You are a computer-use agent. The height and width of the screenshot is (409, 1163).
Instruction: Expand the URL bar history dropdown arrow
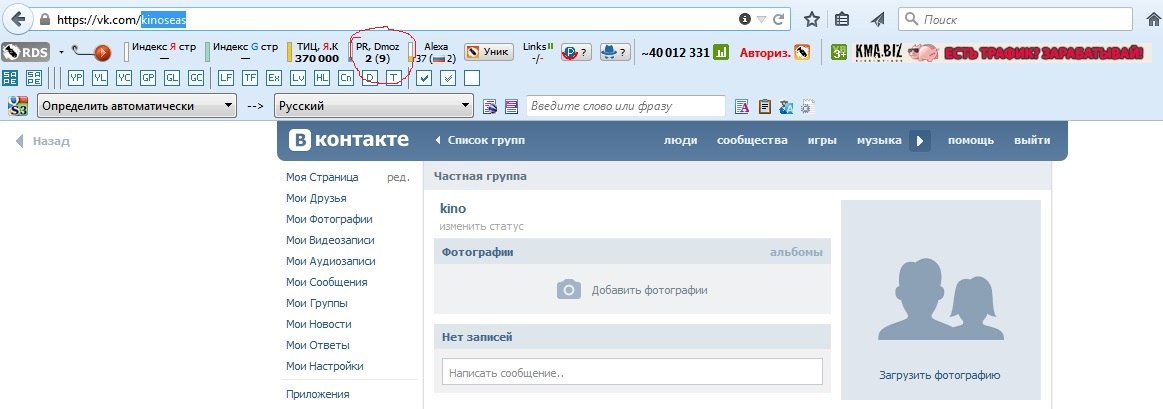(762, 19)
